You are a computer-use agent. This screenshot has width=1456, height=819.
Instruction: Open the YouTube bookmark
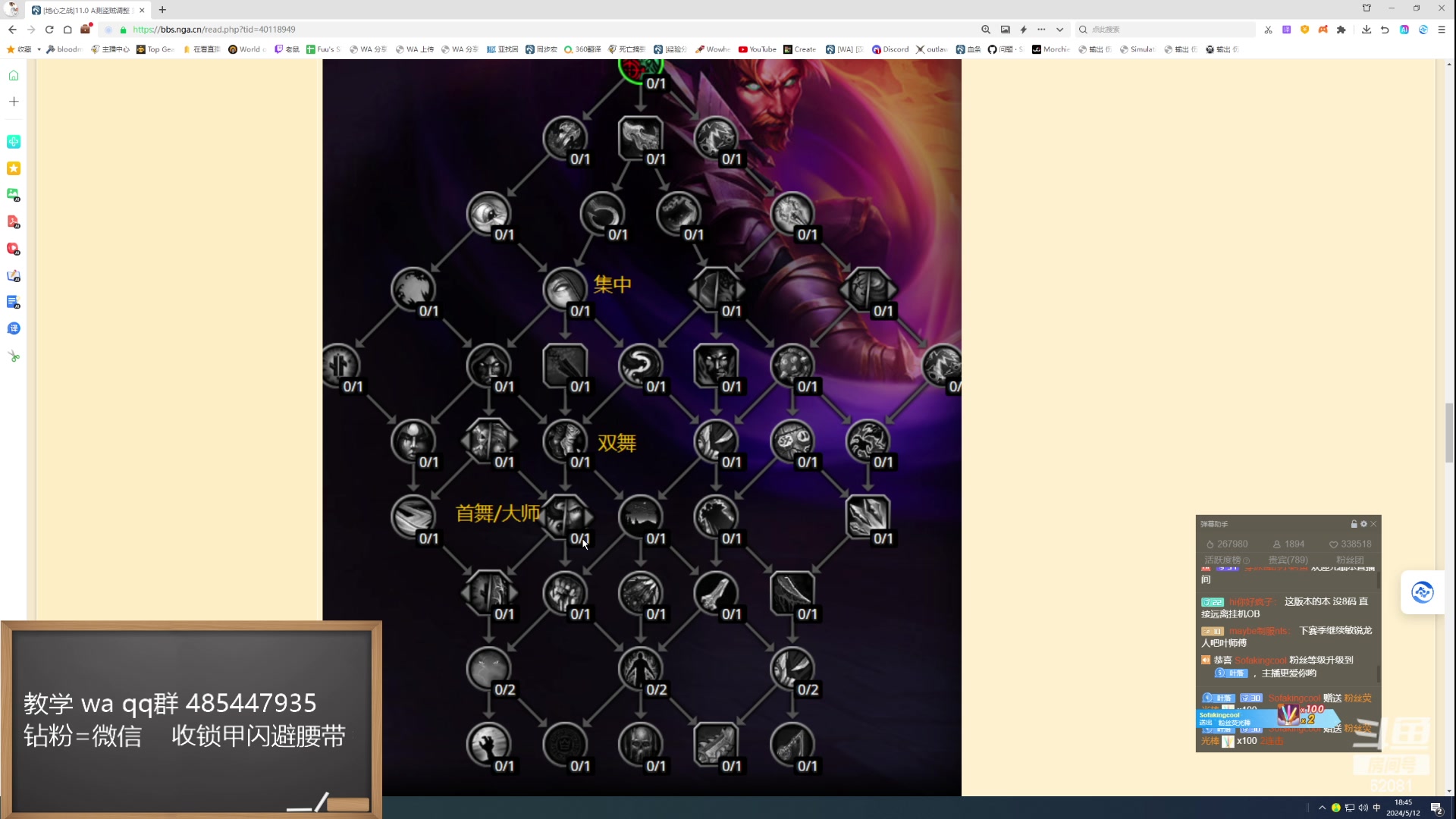(x=757, y=49)
